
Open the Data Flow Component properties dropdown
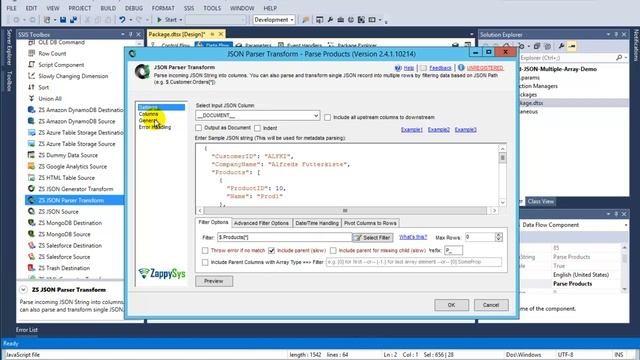[x=626, y=225]
